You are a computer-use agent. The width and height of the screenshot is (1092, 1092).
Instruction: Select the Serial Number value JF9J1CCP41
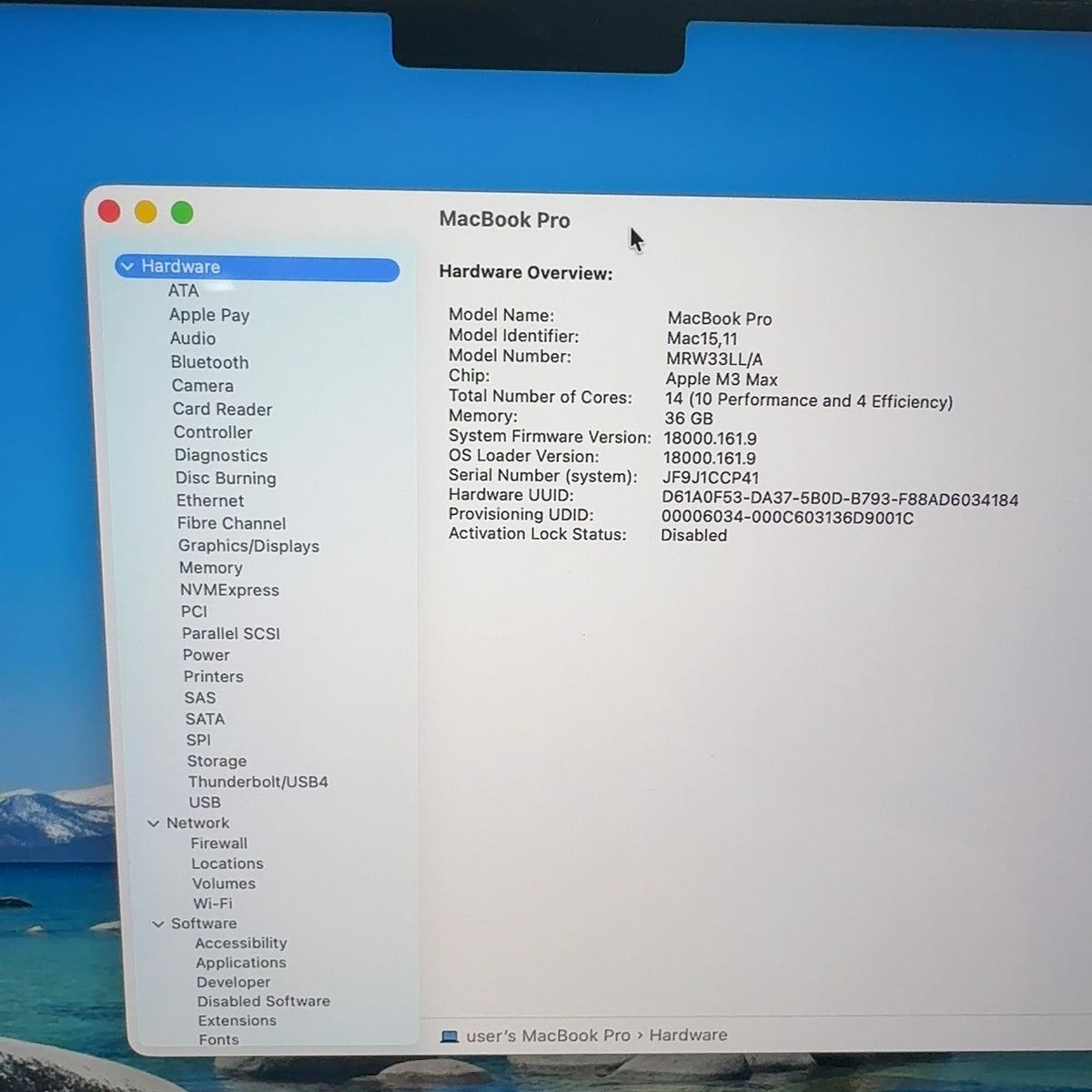[710, 478]
